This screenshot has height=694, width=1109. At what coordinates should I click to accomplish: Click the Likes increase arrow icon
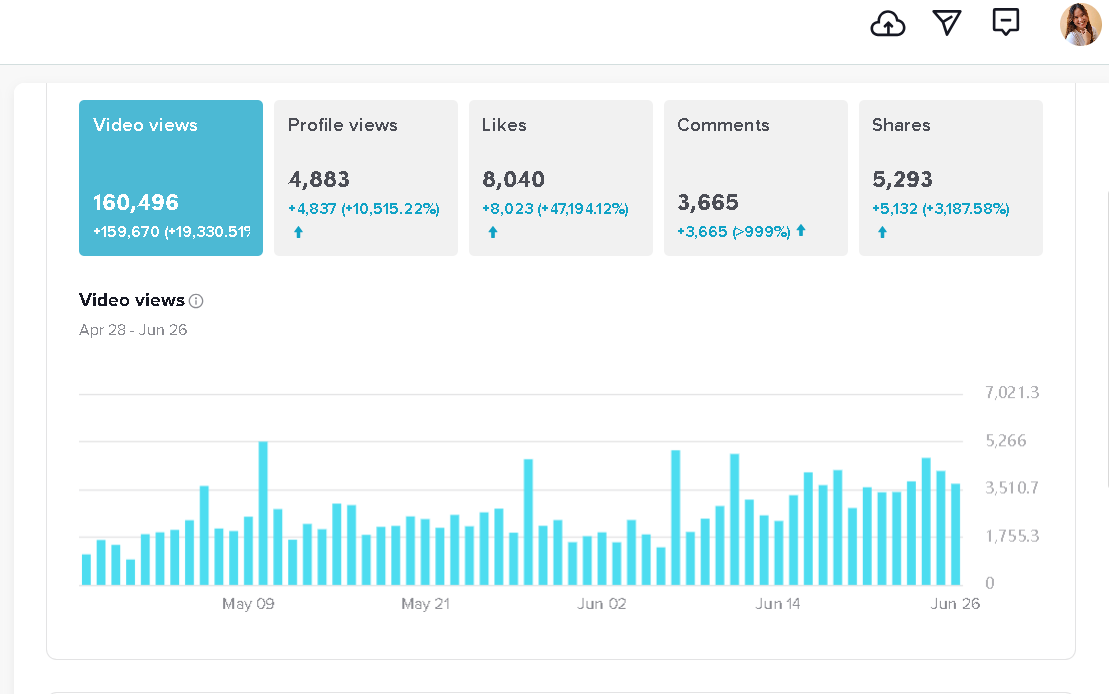point(492,232)
